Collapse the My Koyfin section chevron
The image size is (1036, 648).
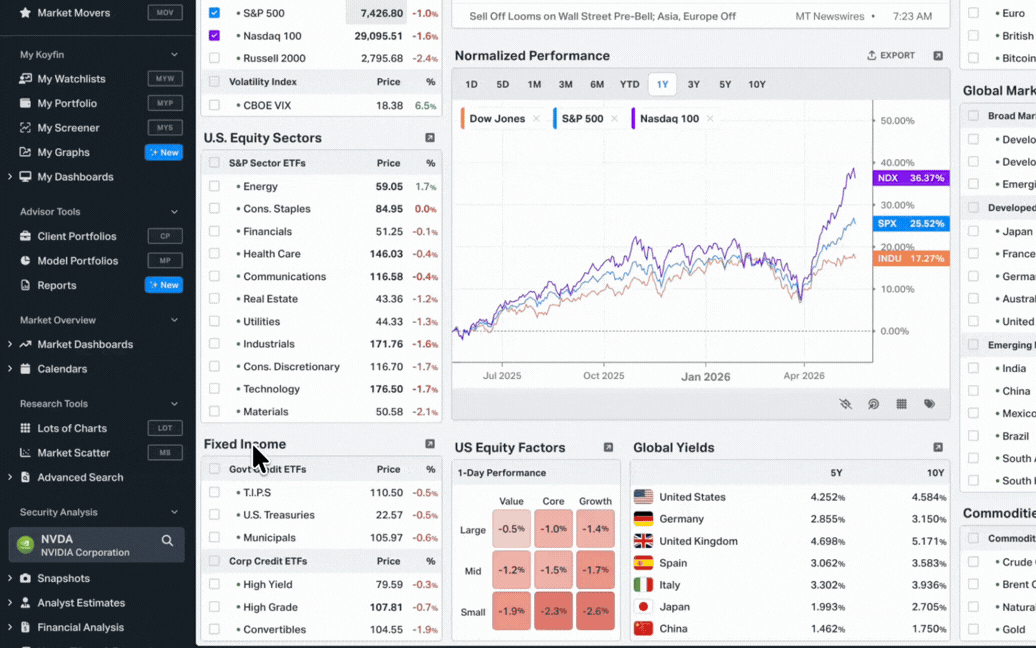174,54
